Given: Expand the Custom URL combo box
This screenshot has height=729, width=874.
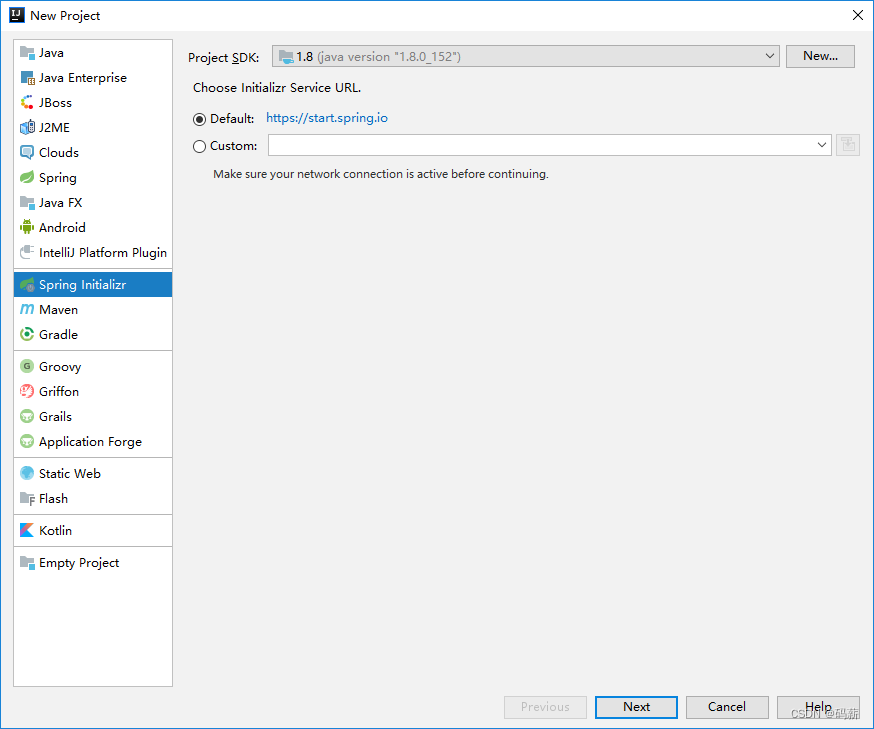Looking at the screenshot, I should point(822,145).
